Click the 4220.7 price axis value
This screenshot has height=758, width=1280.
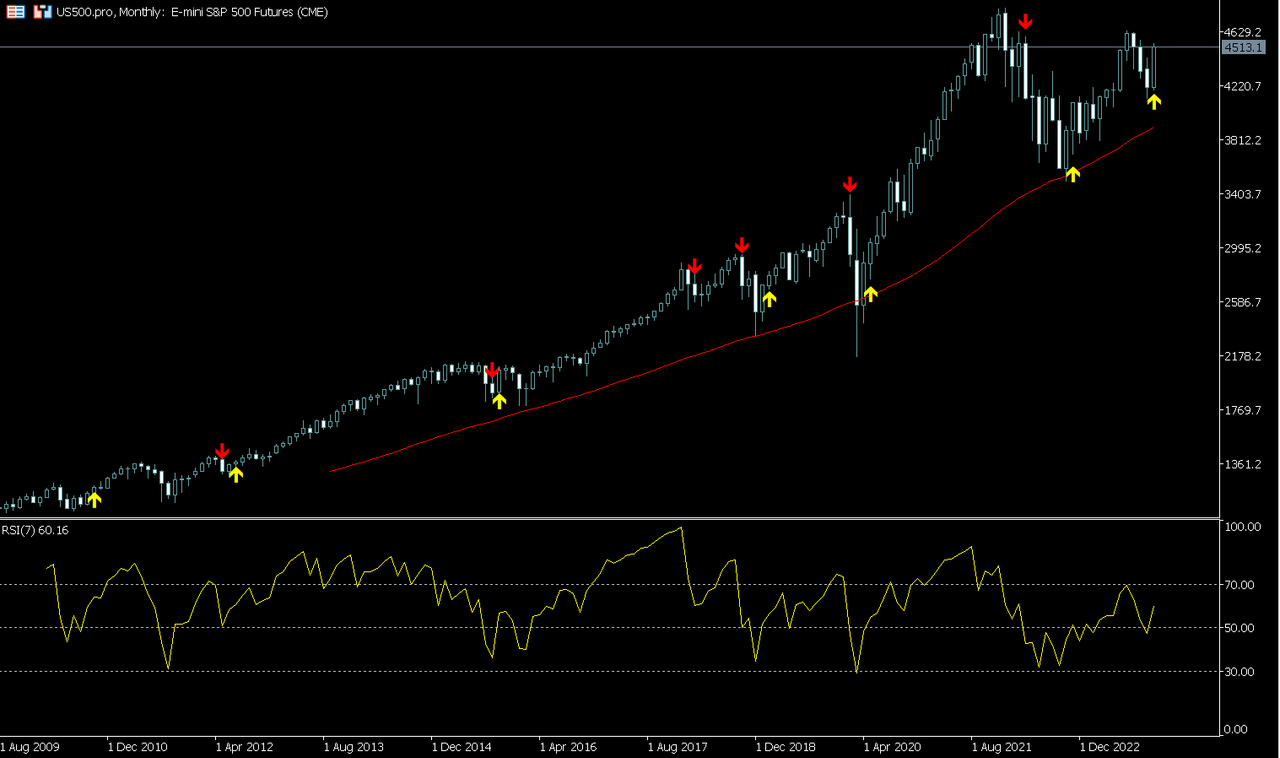[1244, 86]
